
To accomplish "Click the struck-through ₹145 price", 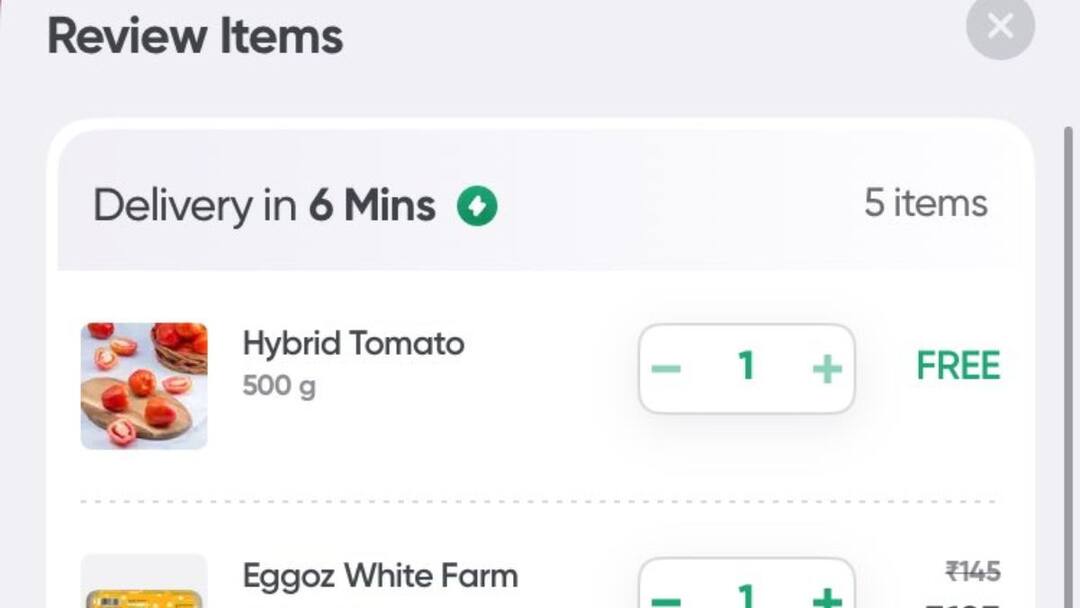I will pos(972,571).
